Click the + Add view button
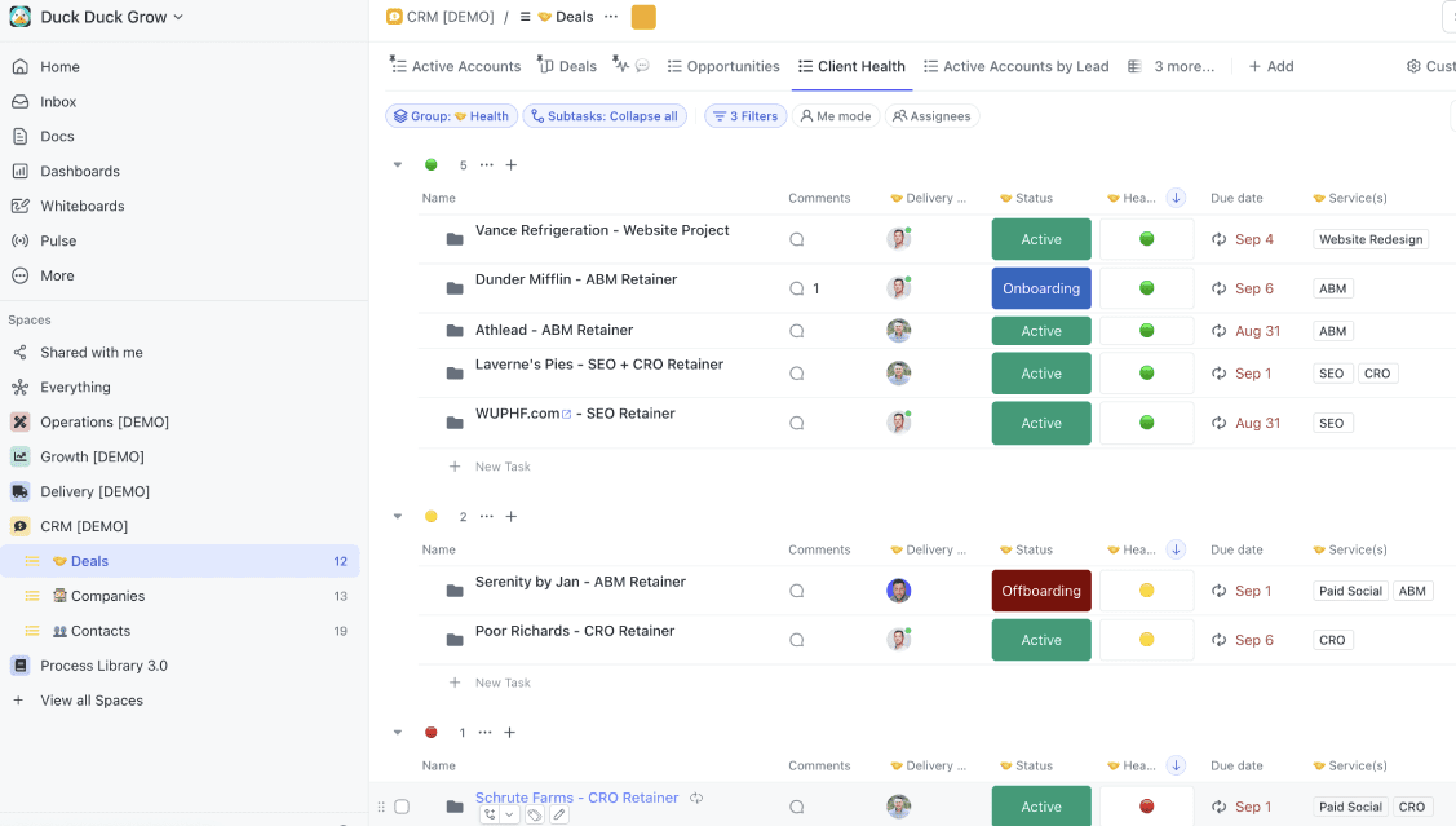Image resolution: width=1456 pixels, height=826 pixels. [x=1271, y=66]
